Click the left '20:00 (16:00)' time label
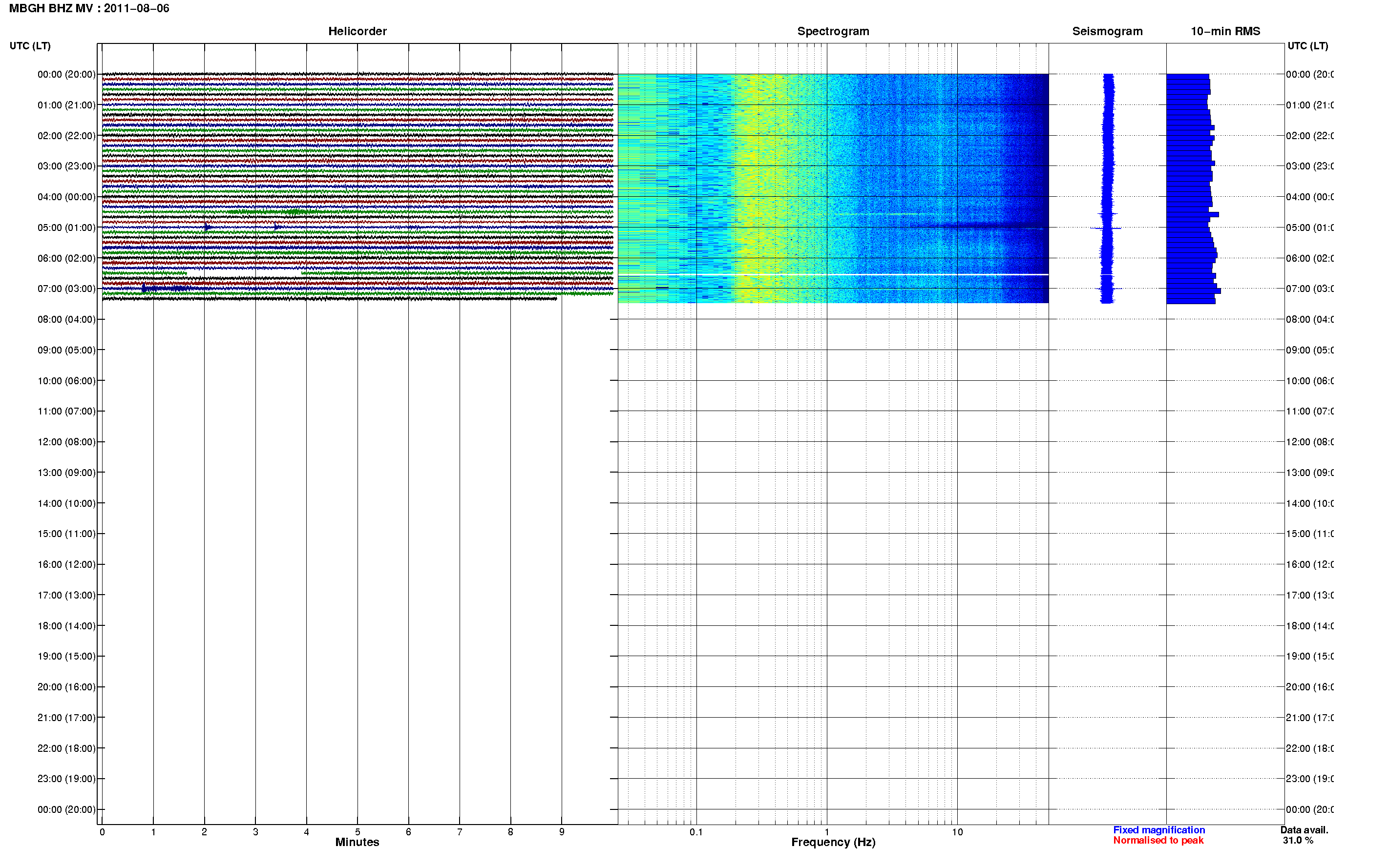 [66, 687]
